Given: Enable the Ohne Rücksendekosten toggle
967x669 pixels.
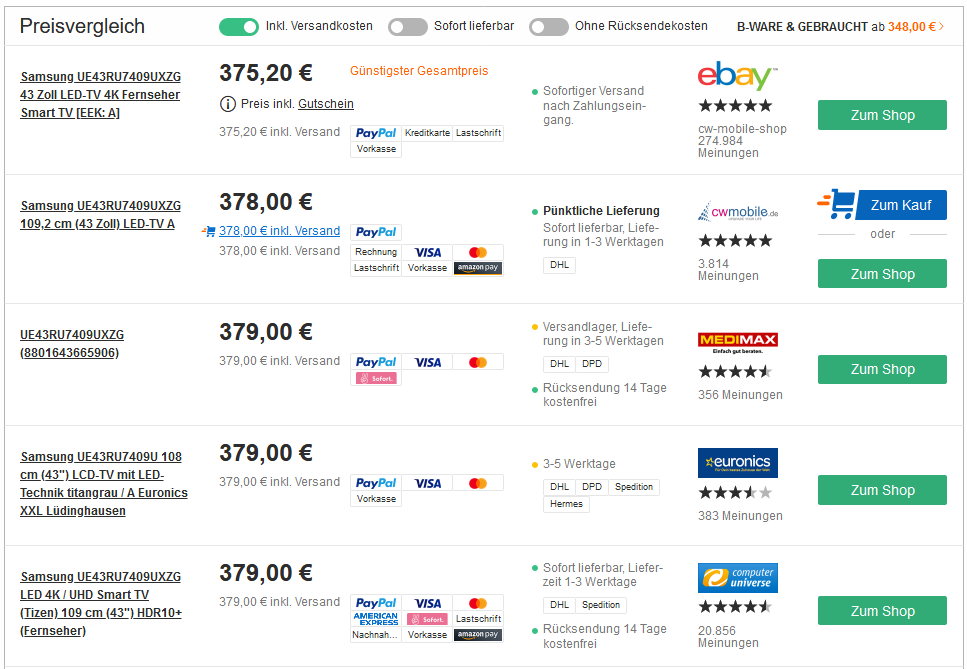Looking at the screenshot, I should (x=549, y=27).
